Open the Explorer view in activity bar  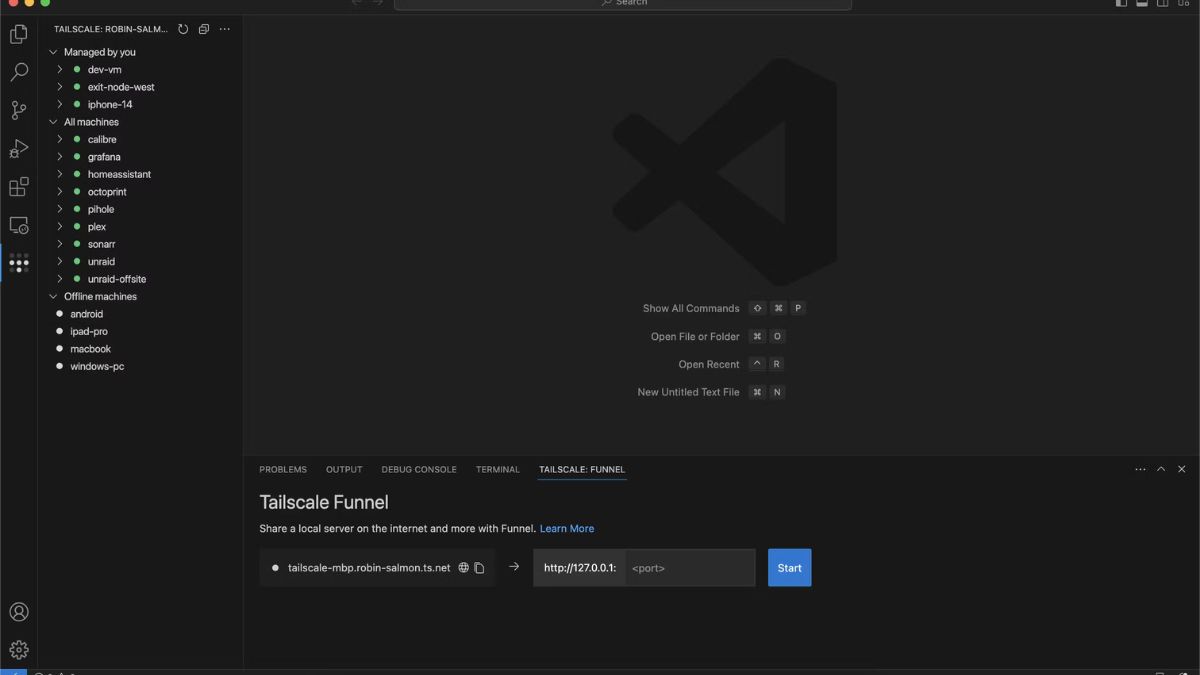click(18, 34)
